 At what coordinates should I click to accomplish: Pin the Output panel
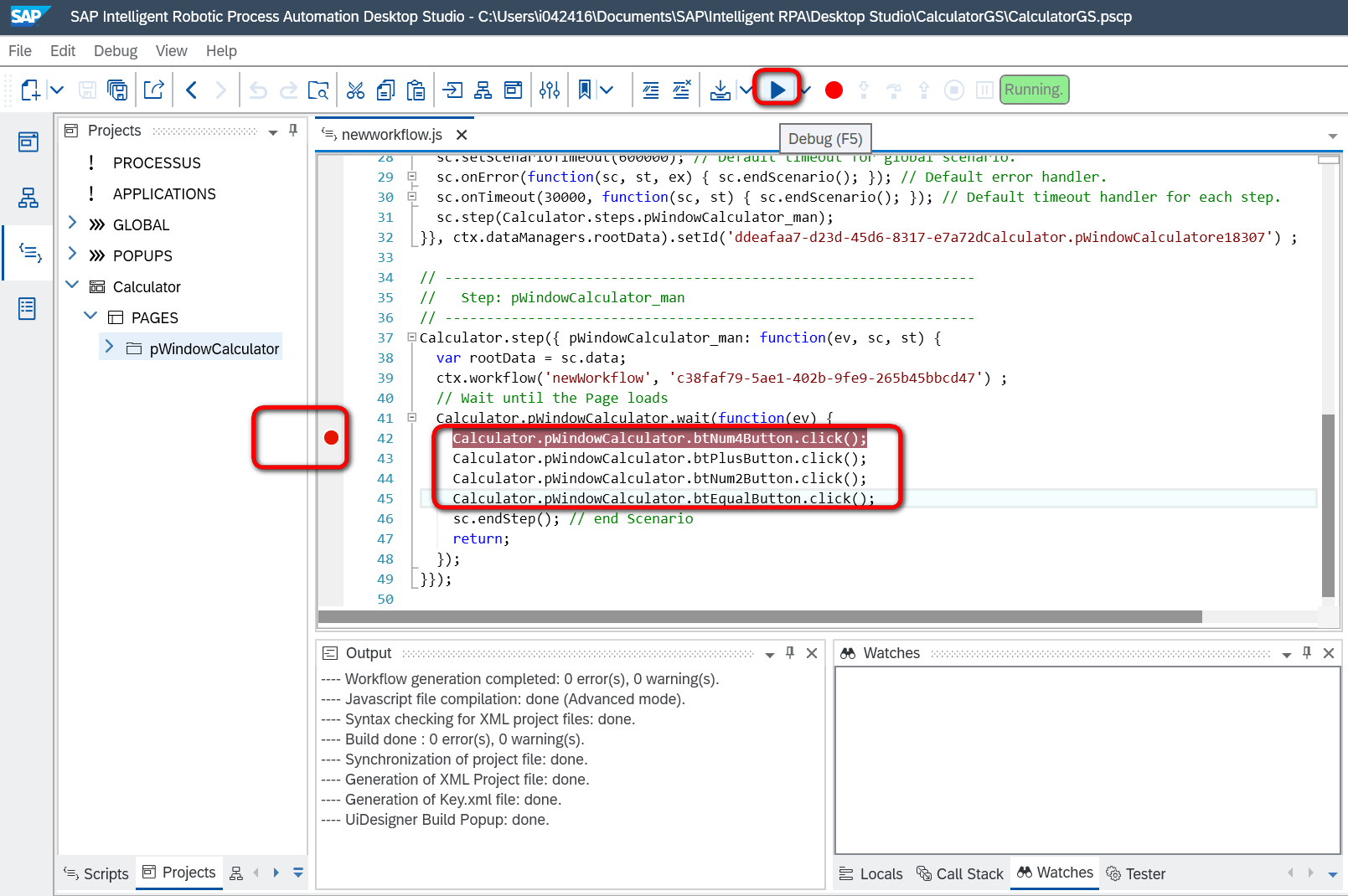click(x=790, y=653)
